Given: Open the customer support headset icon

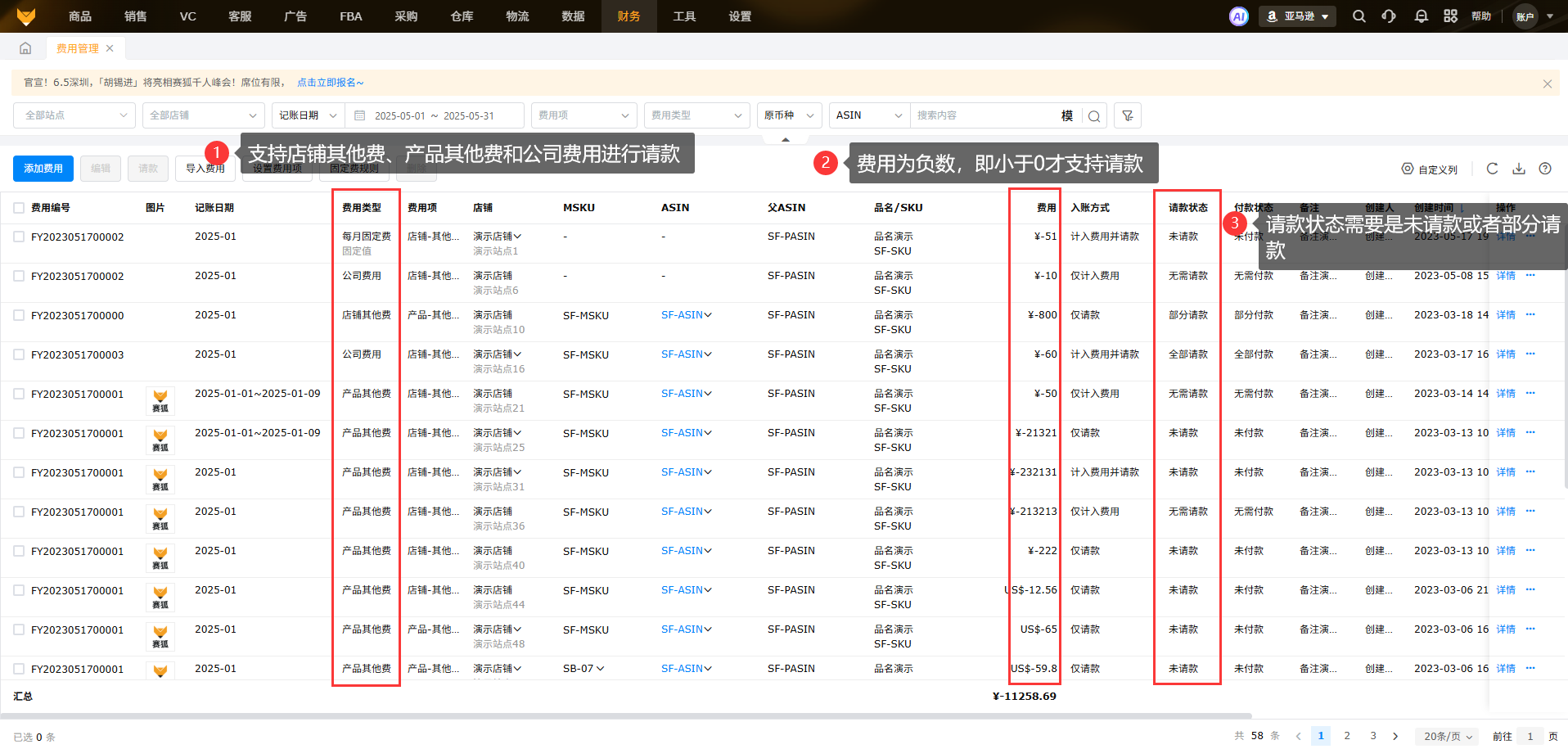Looking at the screenshot, I should point(1389,16).
